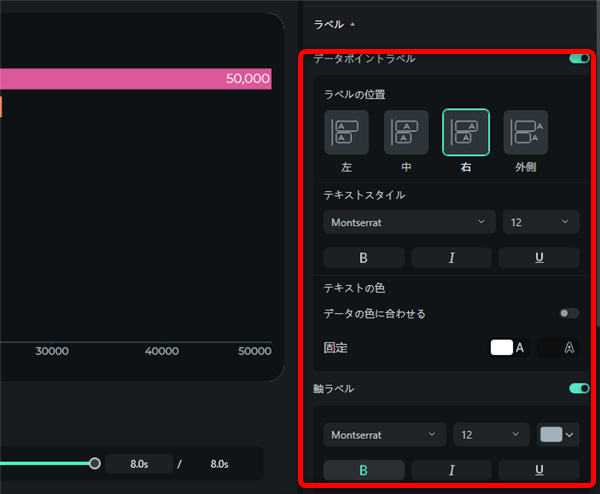Select the outside (外側) label position icon

525,132
